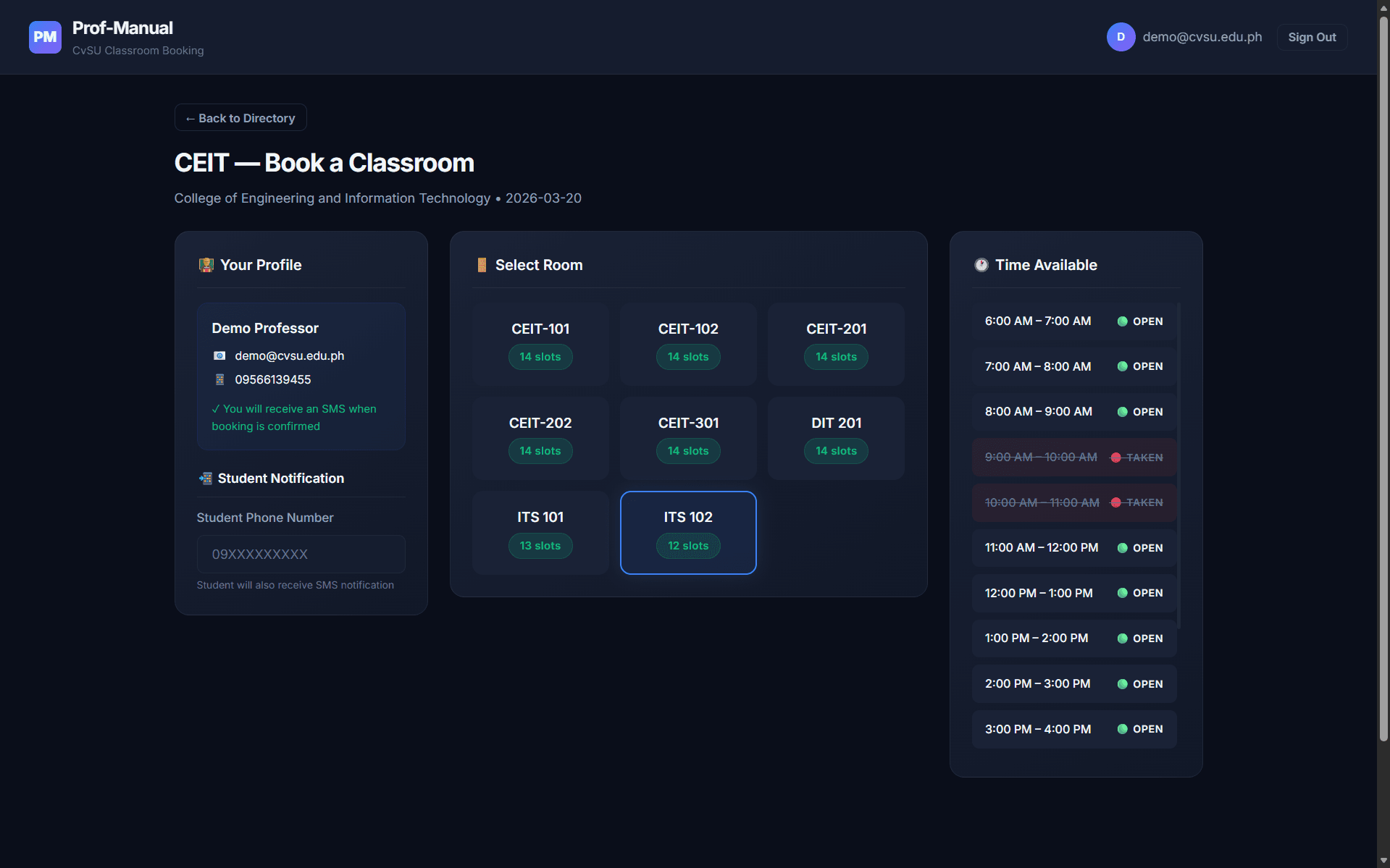Image resolution: width=1390 pixels, height=868 pixels.
Task: Click the time slot list scrollbar
Action: [1178, 463]
